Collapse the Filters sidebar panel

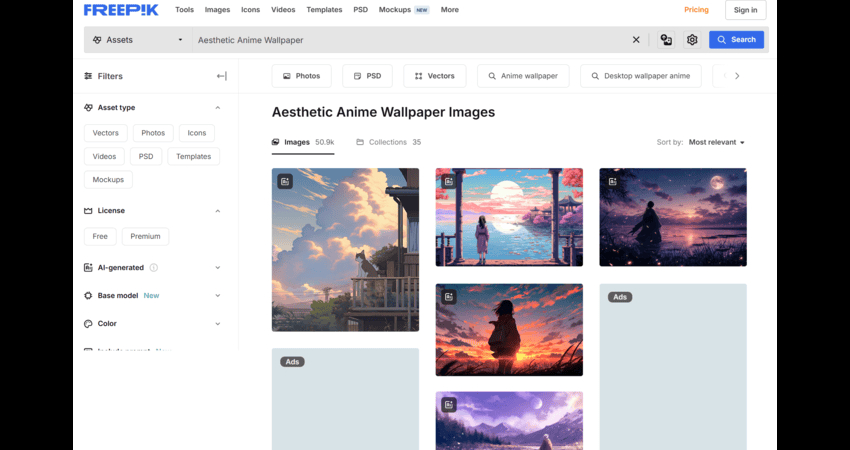point(221,76)
